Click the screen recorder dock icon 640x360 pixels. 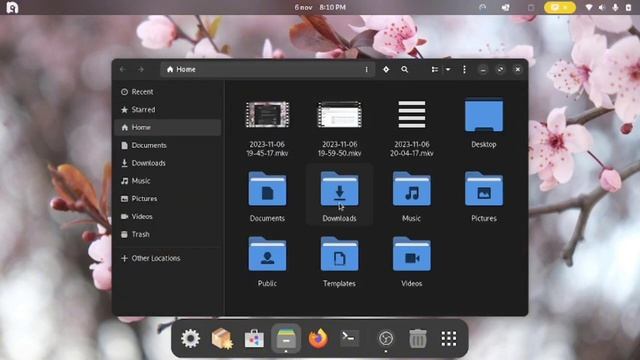(x=386, y=338)
